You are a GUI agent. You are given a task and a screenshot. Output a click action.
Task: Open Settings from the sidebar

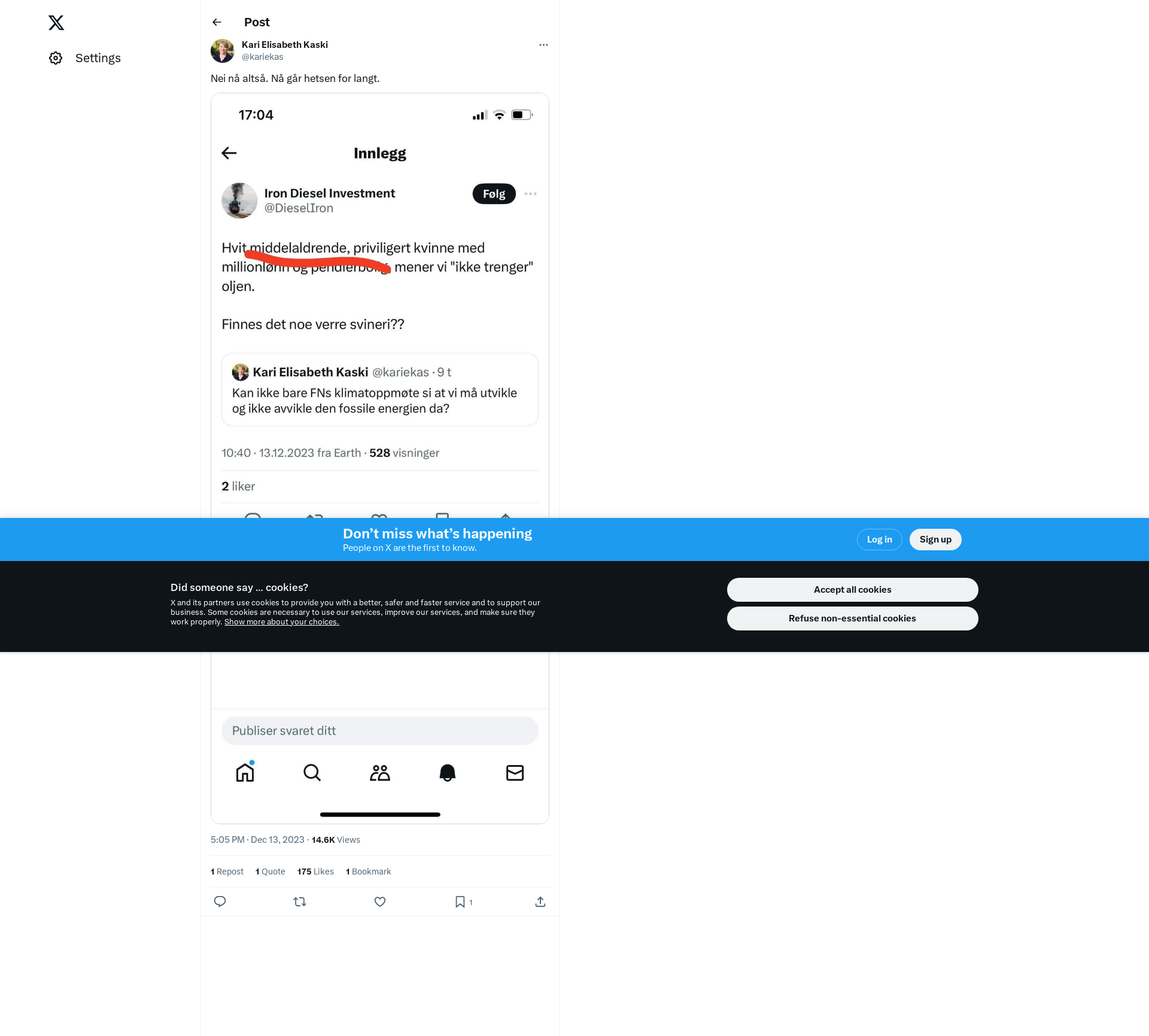coord(85,58)
